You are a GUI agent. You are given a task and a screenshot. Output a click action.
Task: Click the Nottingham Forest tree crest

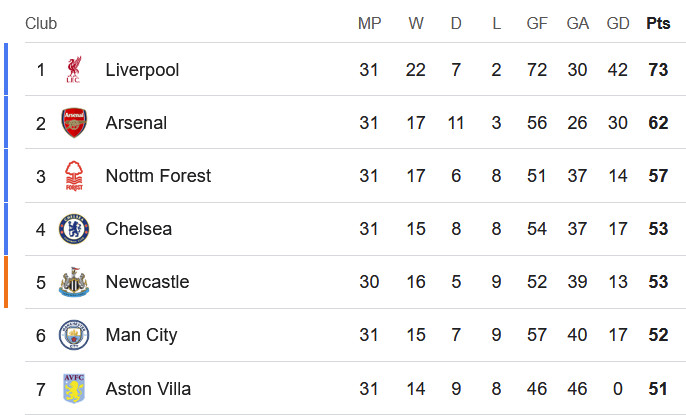click(x=74, y=176)
